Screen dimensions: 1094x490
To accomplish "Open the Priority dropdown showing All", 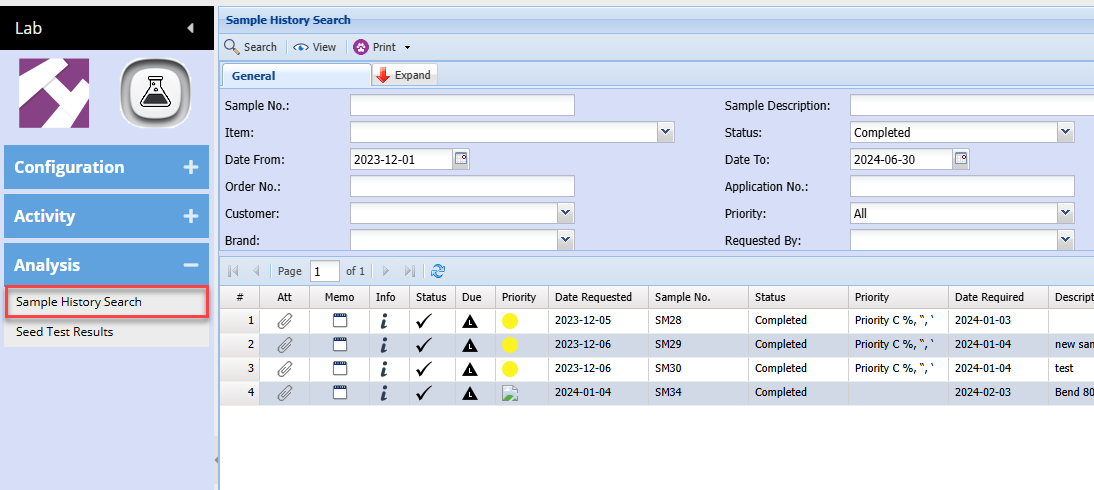I will point(1066,213).
